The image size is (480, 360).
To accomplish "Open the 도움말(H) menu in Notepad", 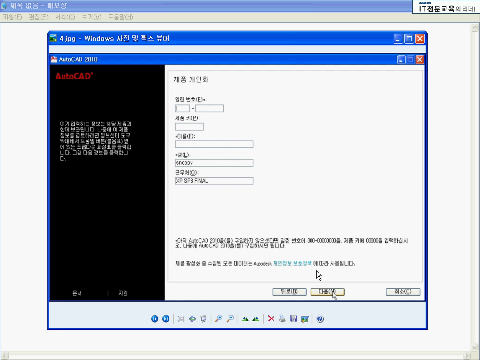I will (x=121, y=17).
